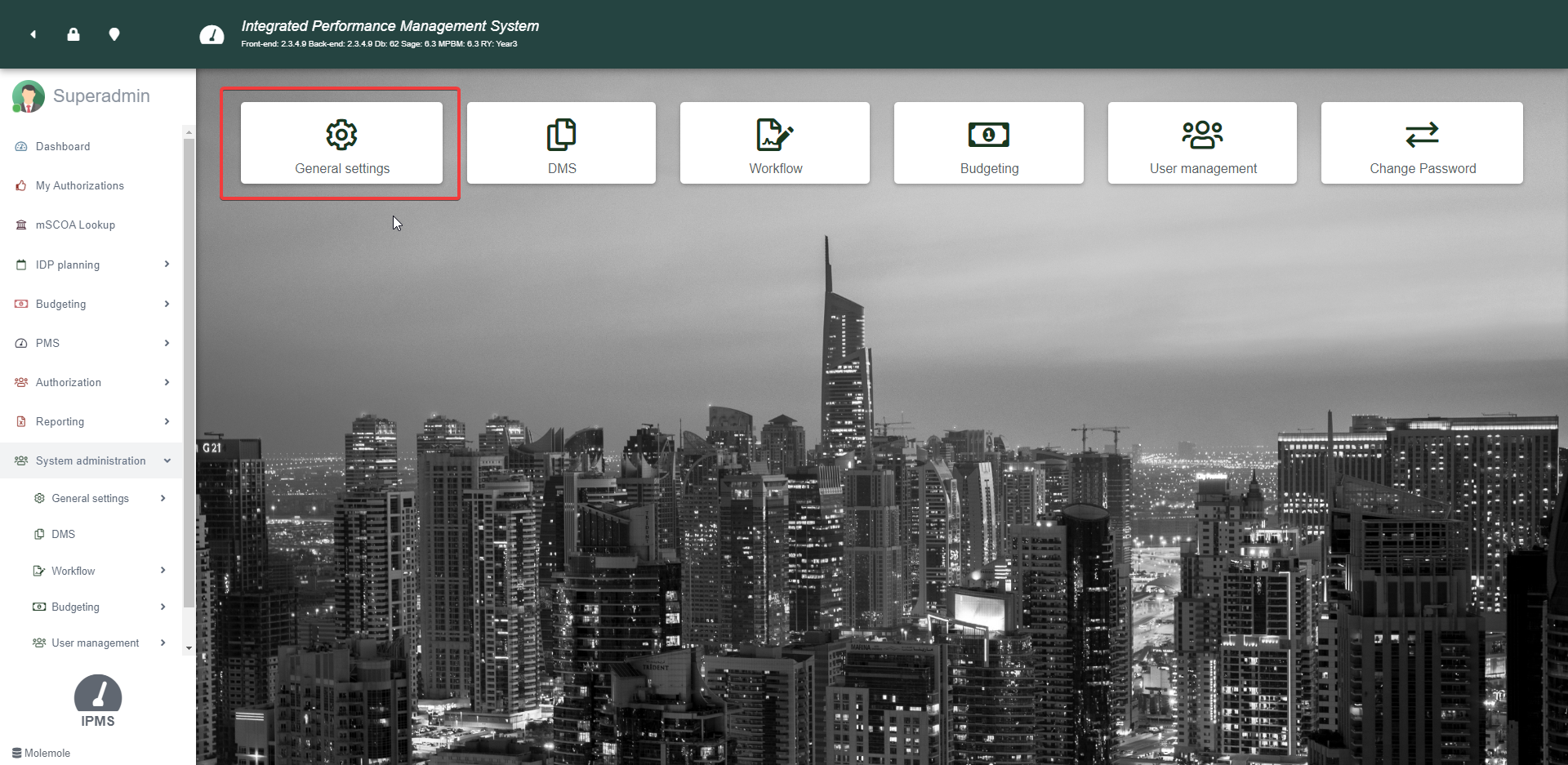Image resolution: width=1568 pixels, height=765 pixels.
Task: Open the Workflow card label
Action: click(x=776, y=168)
